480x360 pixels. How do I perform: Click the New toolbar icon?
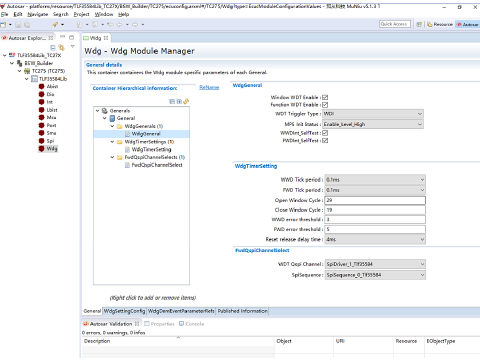coord(3,24)
